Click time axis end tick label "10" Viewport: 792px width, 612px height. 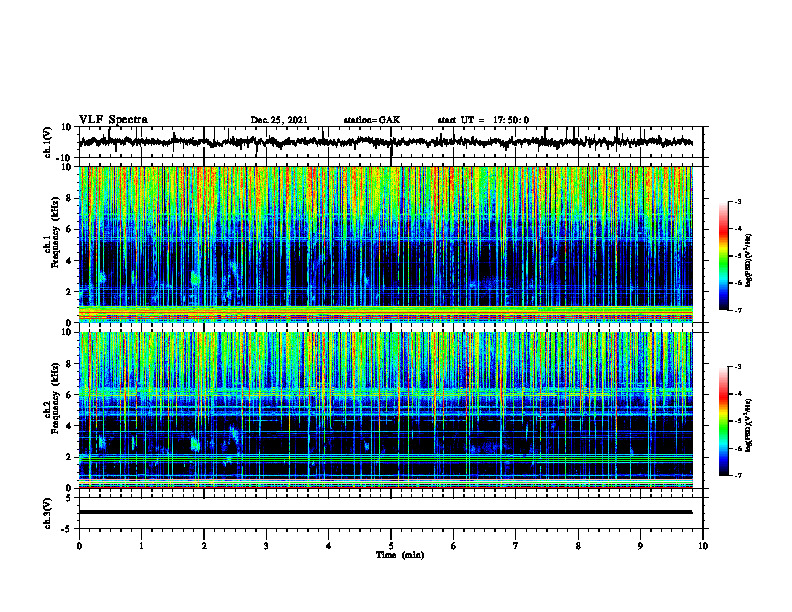(x=703, y=546)
